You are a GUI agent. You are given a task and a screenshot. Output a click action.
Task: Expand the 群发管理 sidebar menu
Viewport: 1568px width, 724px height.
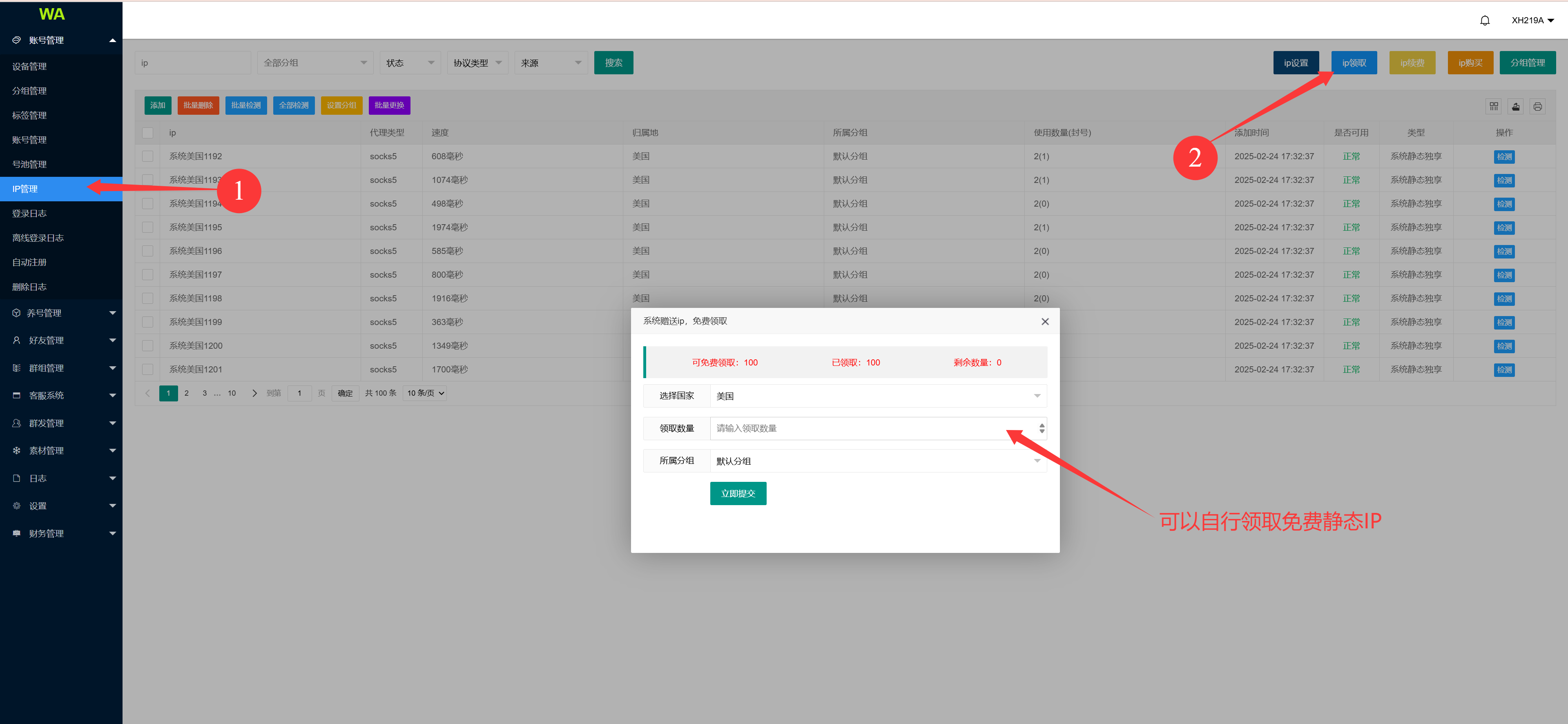[61, 423]
